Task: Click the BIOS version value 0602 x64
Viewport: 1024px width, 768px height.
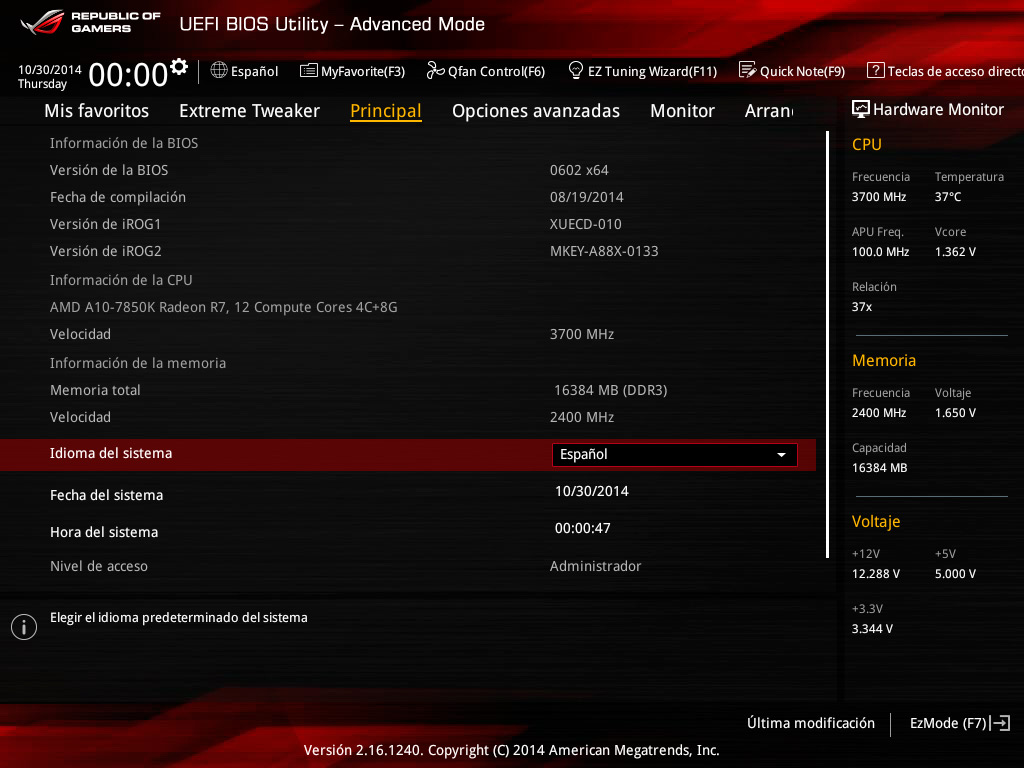Action: point(579,170)
